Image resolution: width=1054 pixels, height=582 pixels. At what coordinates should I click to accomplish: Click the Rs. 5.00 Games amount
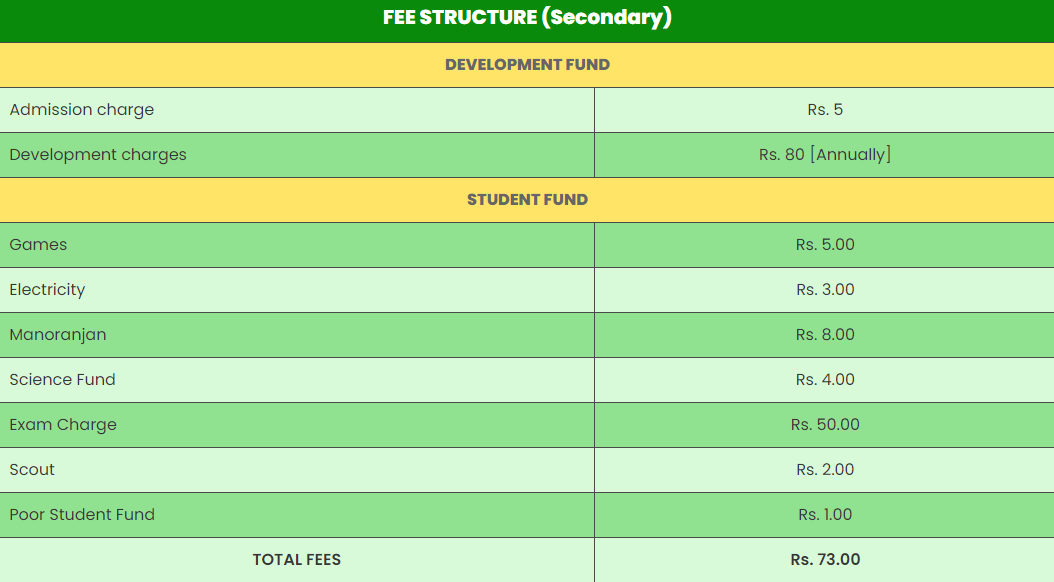(x=825, y=245)
